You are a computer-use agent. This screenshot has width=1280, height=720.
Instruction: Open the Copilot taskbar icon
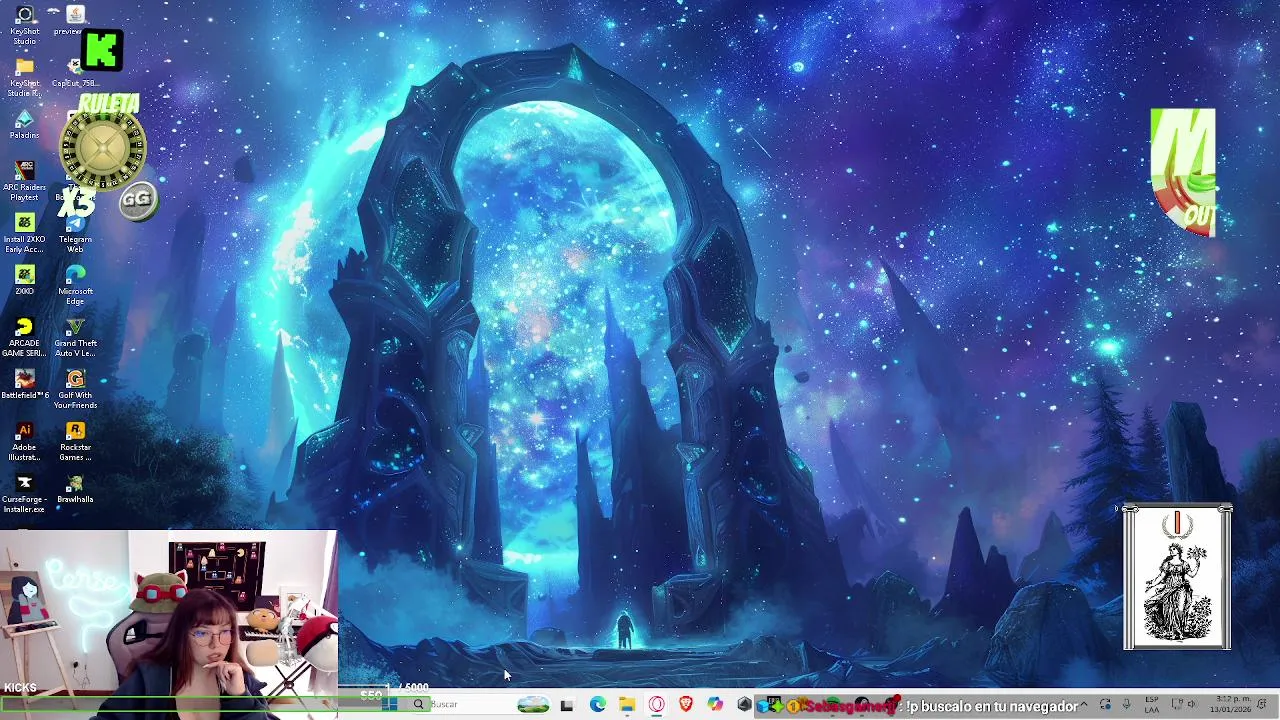715,705
